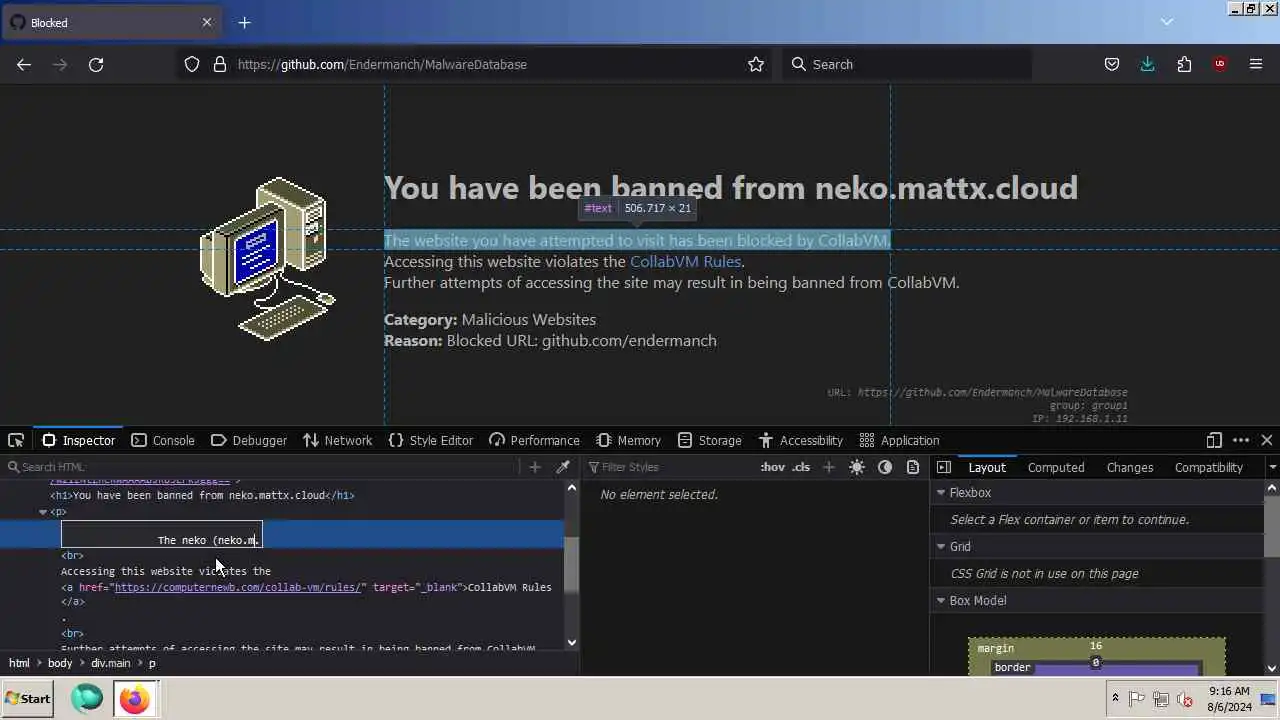Open the Application tab

click(900, 440)
